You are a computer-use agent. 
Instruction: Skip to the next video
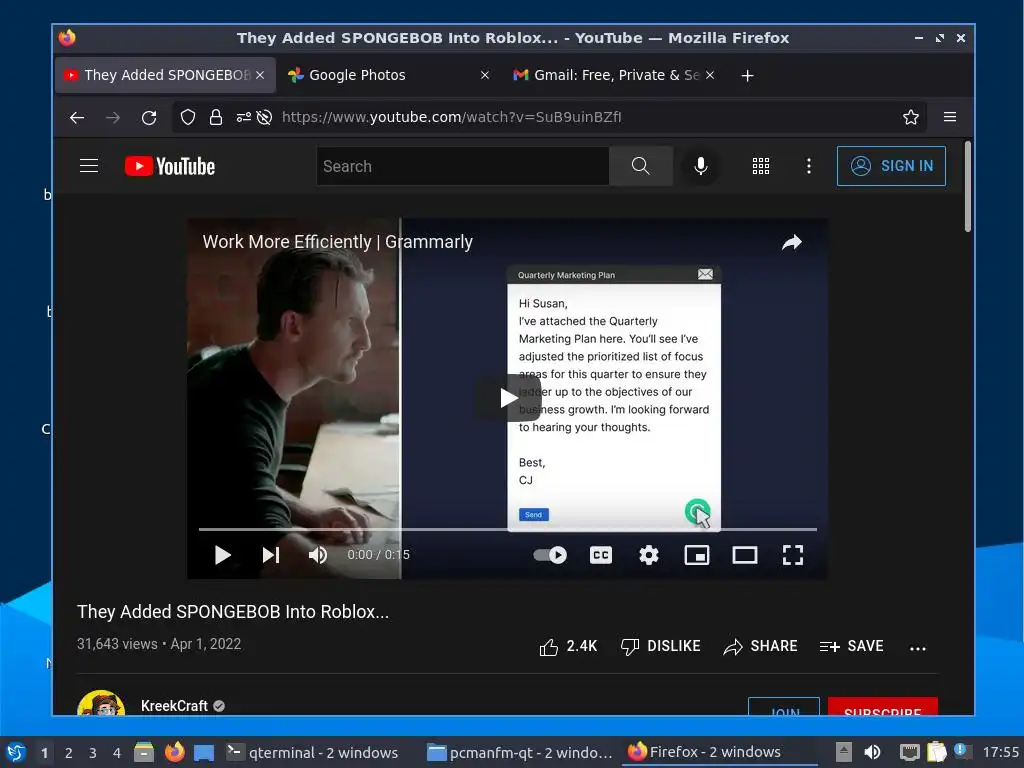click(x=270, y=555)
